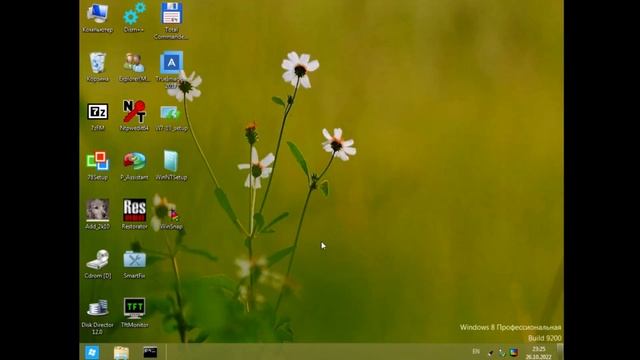Open the Компьютер desktop icon

pos(98,18)
